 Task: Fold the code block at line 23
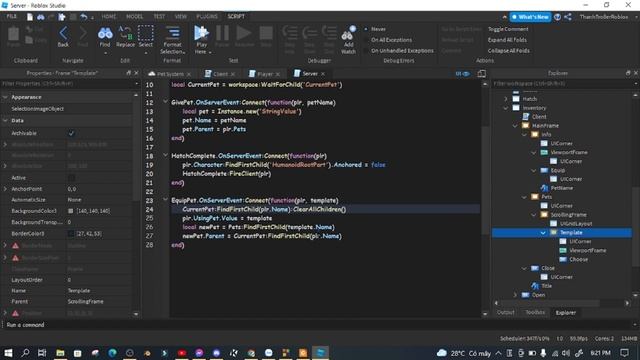[x=165, y=199]
